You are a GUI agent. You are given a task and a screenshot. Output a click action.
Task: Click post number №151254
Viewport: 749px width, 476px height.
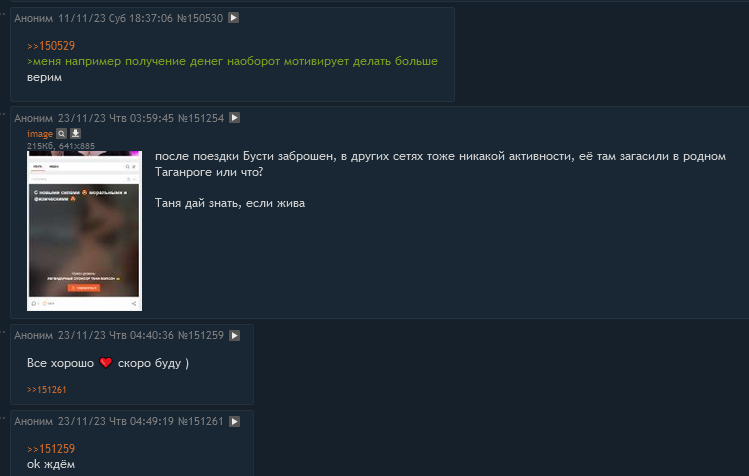pyautogui.click(x=201, y=118)
